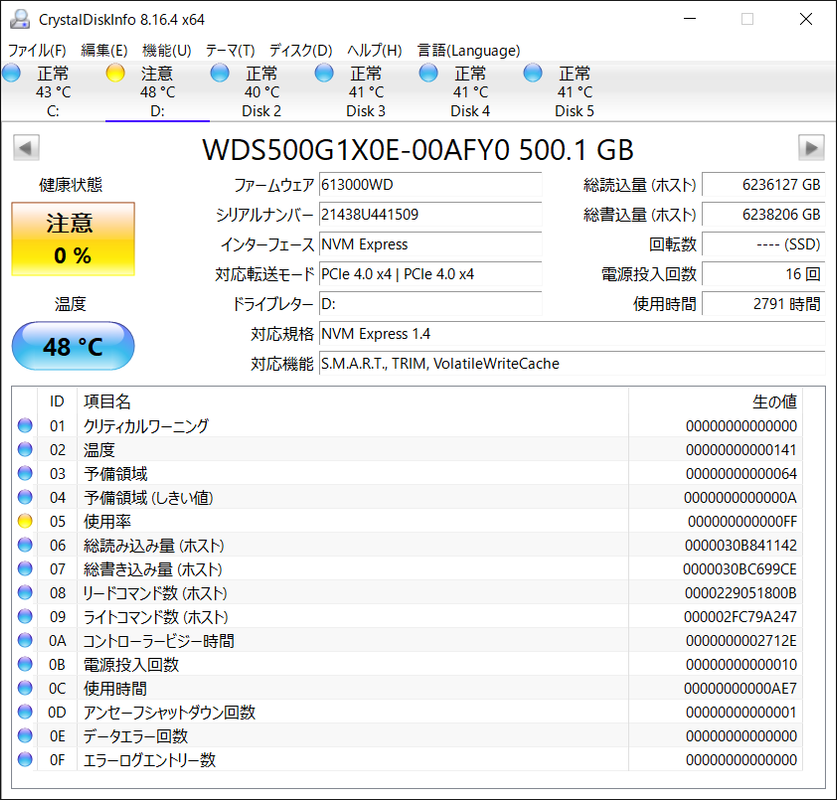Click the ファームウェア field 613000WD

pyautogui.click(x=430, y=185)
